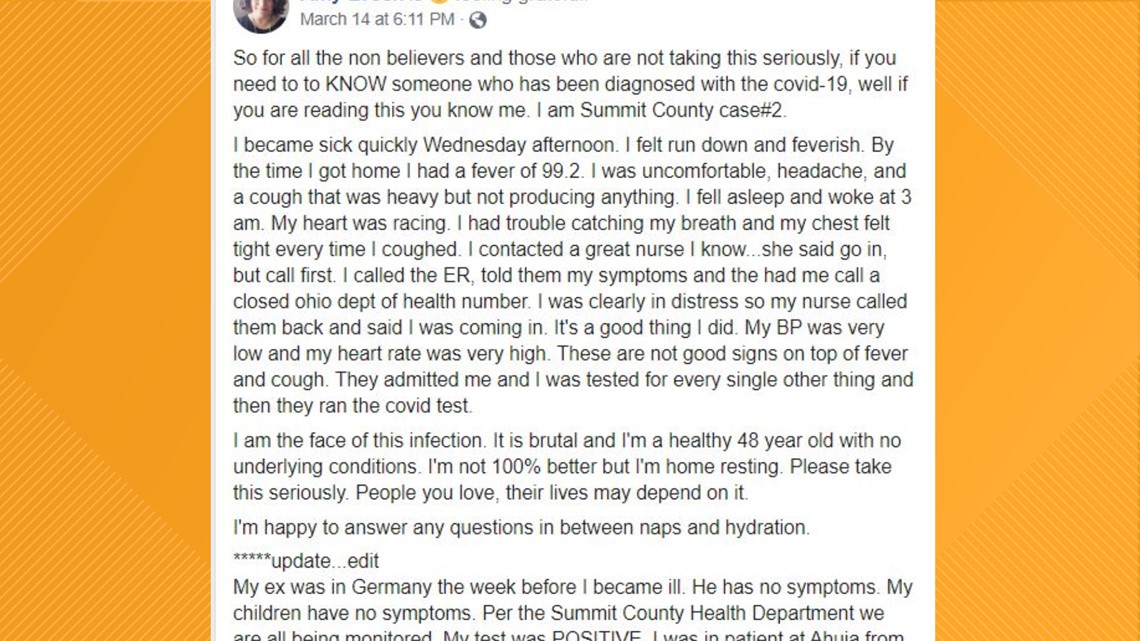Open the March 14 at 6:11 PM timestamp

(x=377, y=20)
